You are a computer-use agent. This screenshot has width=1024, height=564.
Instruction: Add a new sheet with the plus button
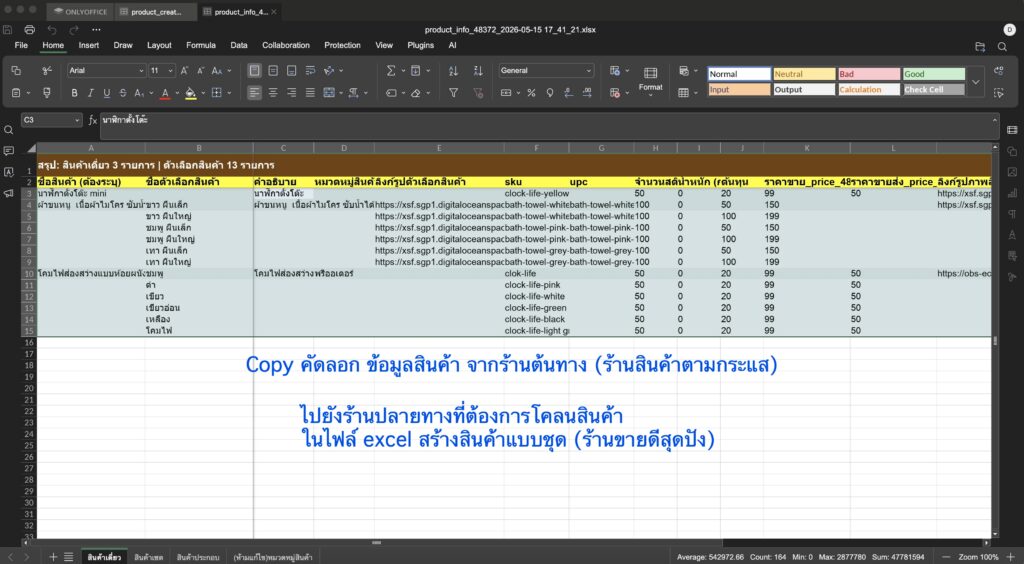click(53, 557)
